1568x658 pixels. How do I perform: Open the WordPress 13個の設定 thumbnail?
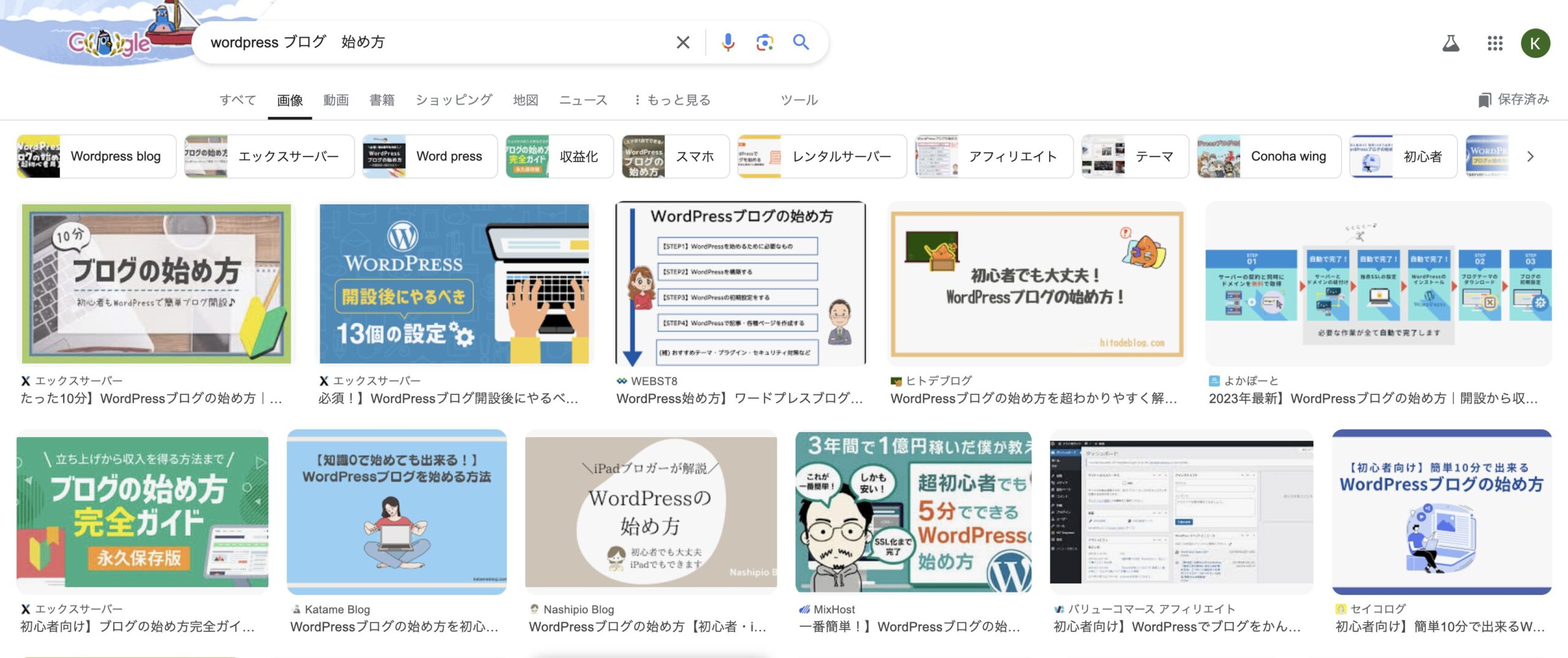[x=454, y=283]
